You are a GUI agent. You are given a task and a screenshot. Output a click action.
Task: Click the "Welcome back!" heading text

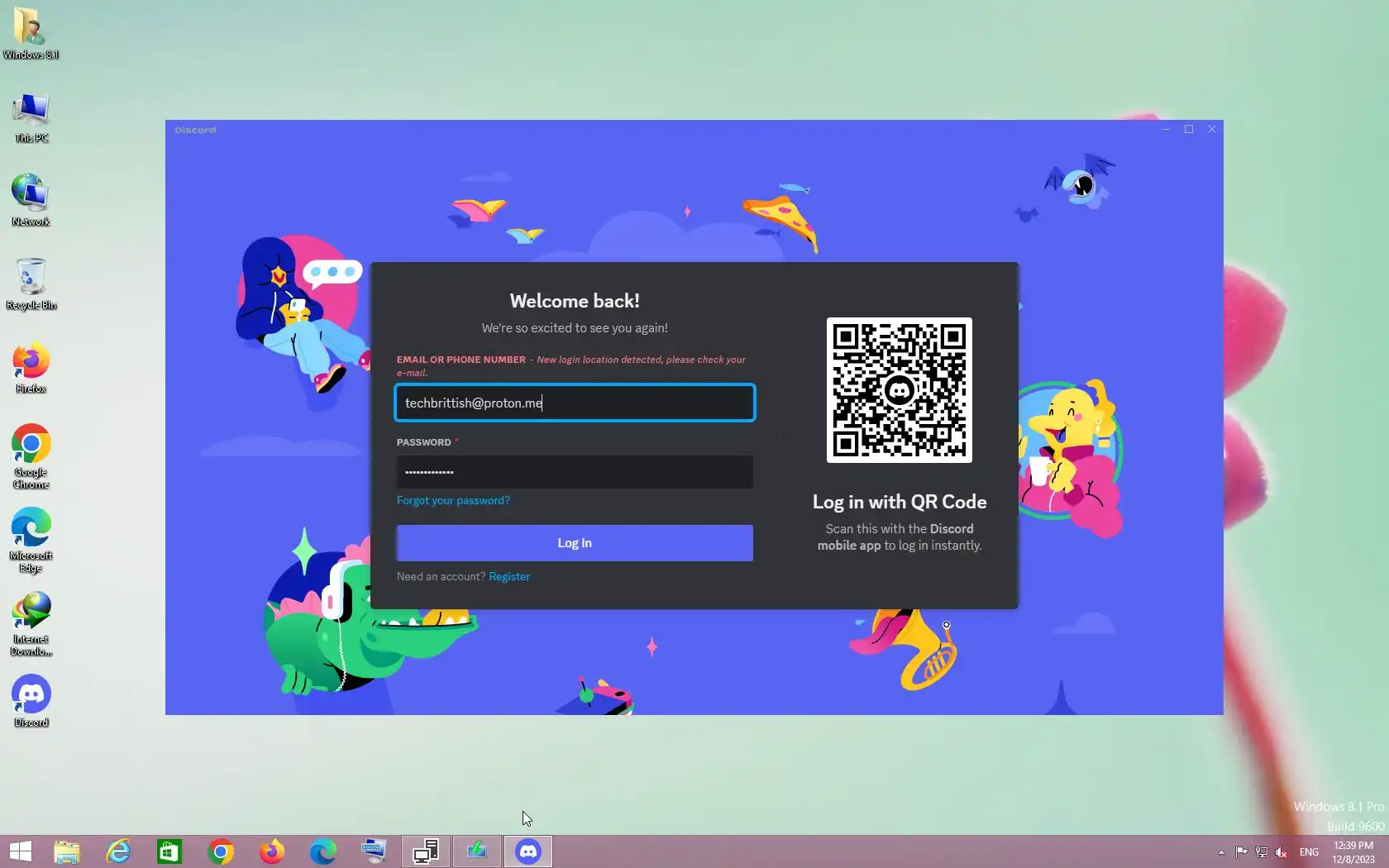(575, 301)
